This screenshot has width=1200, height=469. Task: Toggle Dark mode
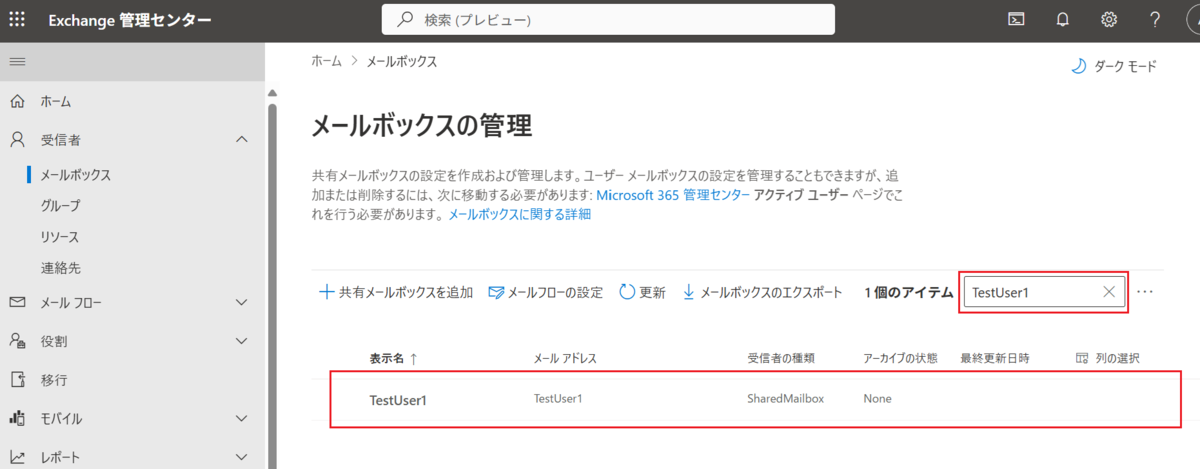[1114, 66]
